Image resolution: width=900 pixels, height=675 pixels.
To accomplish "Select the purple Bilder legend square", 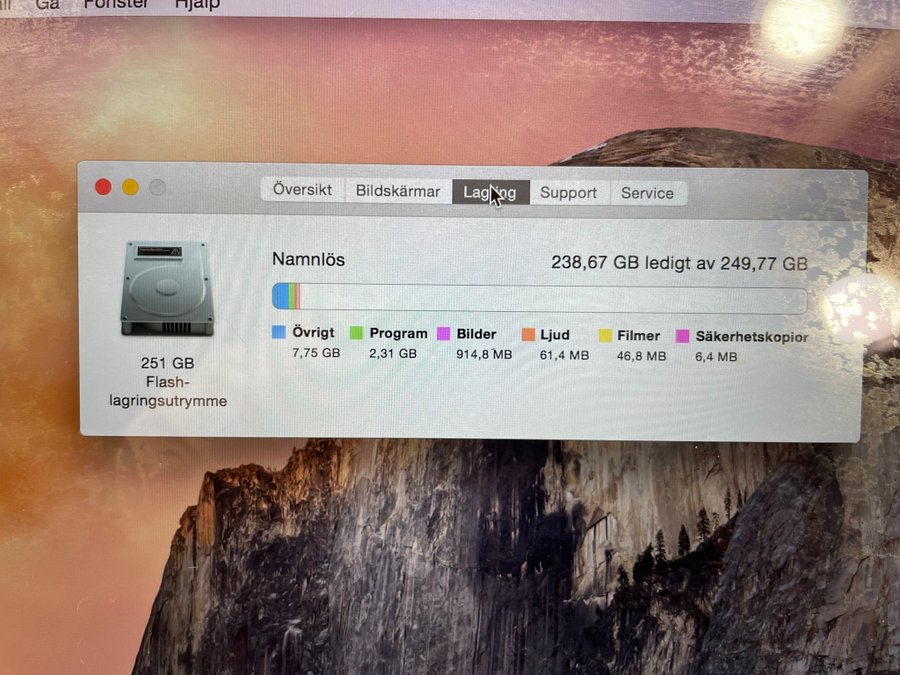I will 443,334.
